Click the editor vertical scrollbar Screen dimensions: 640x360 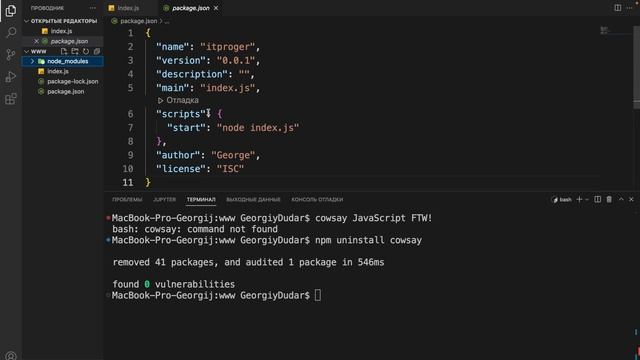pyautogui.click(x=636, y=67)
